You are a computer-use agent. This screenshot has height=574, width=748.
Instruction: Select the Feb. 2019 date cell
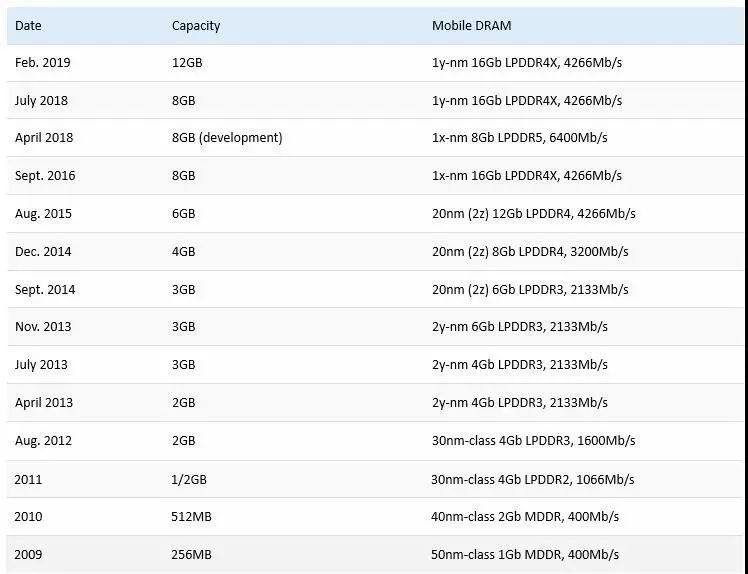[43, 63]
